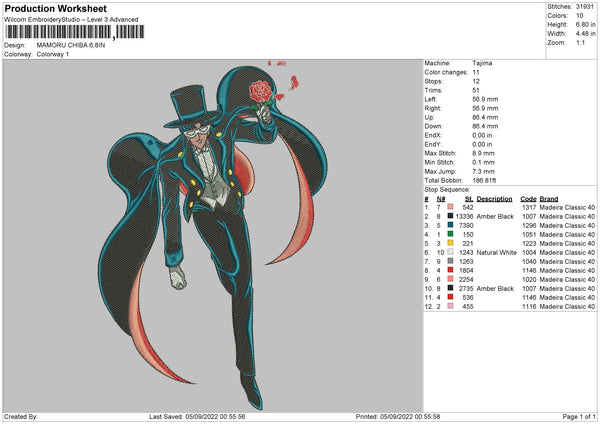This screenshot has width=600, height=424.
Task: Click thread code '1296'
Action: coord(529,225)
